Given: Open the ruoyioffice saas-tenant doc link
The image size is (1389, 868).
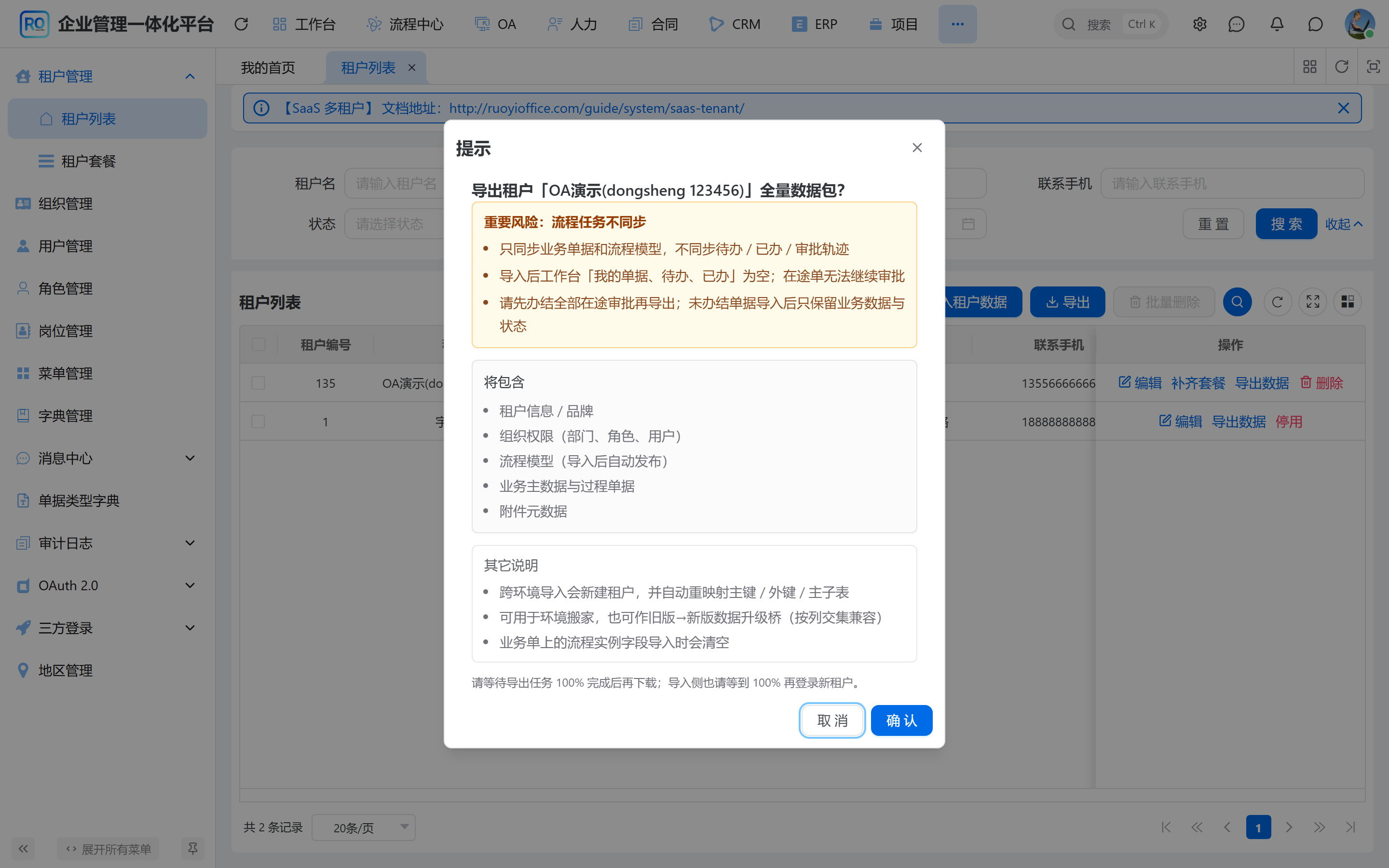Looking at the screenshot, I should pyautogui.click(x=596, y=108).
